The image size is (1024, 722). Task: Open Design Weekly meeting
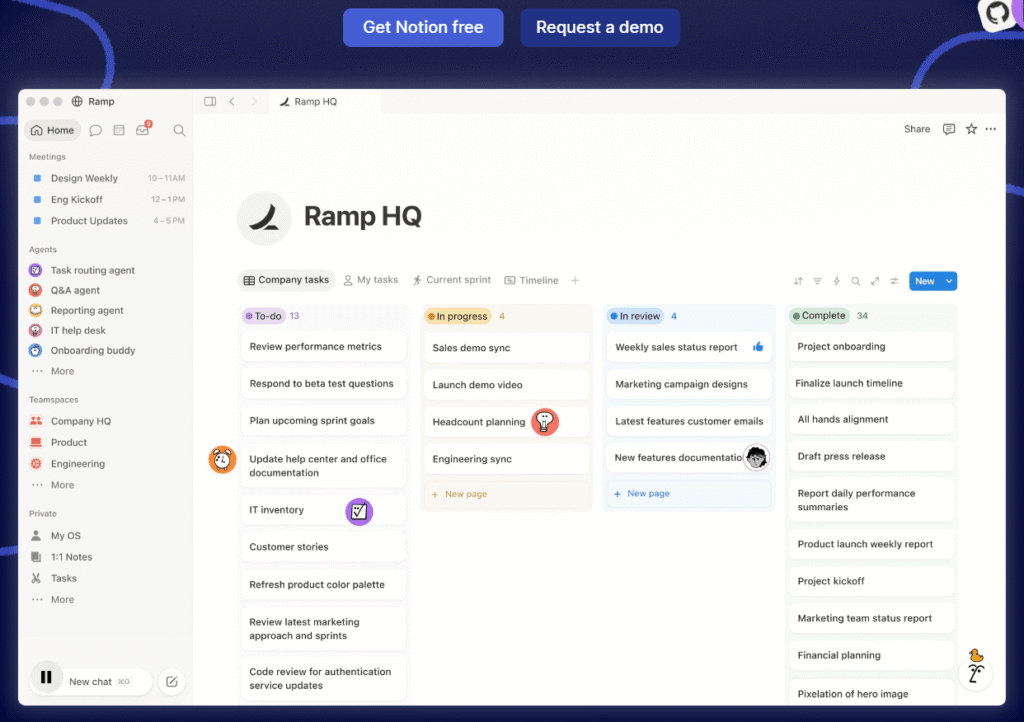pos(108,178)
